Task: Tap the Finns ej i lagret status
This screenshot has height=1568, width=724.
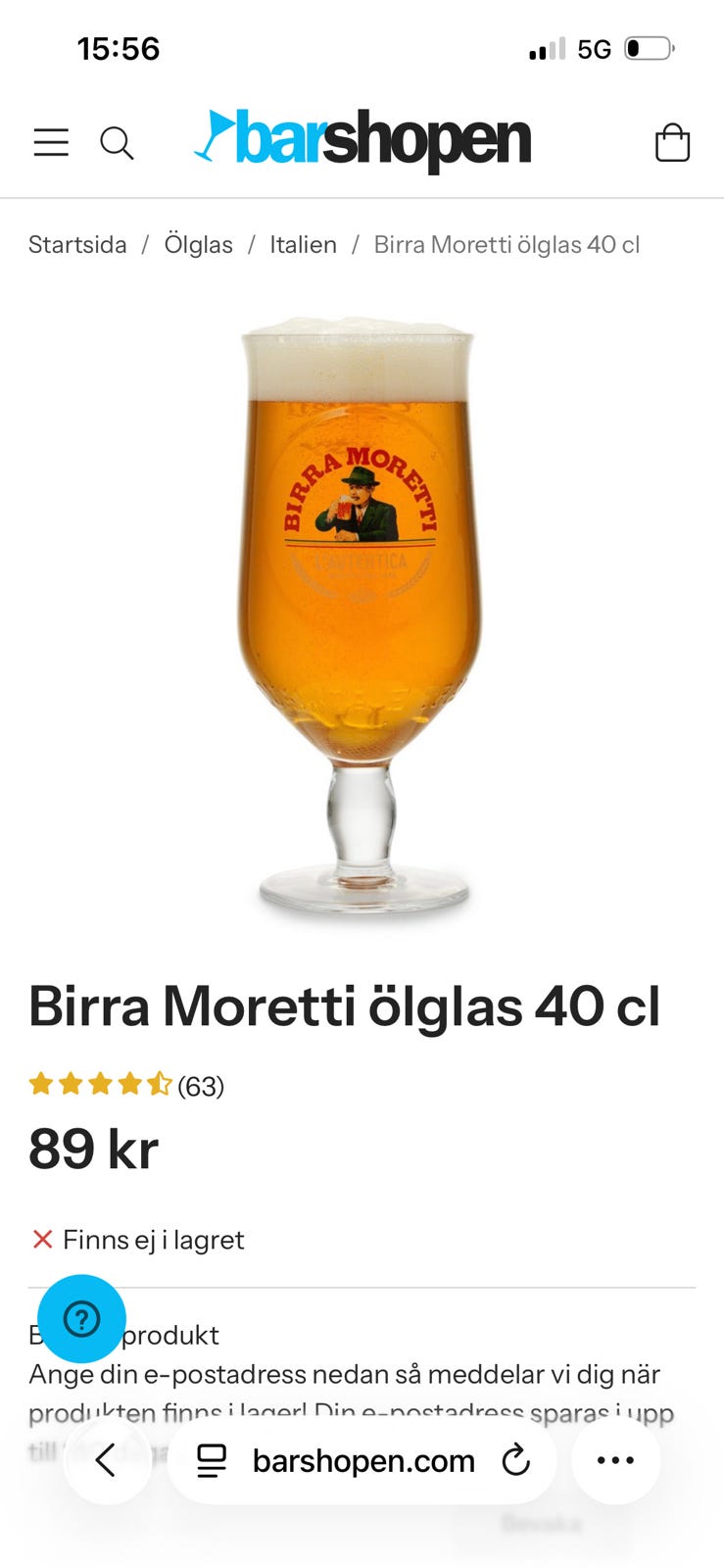Action: 137,1240
